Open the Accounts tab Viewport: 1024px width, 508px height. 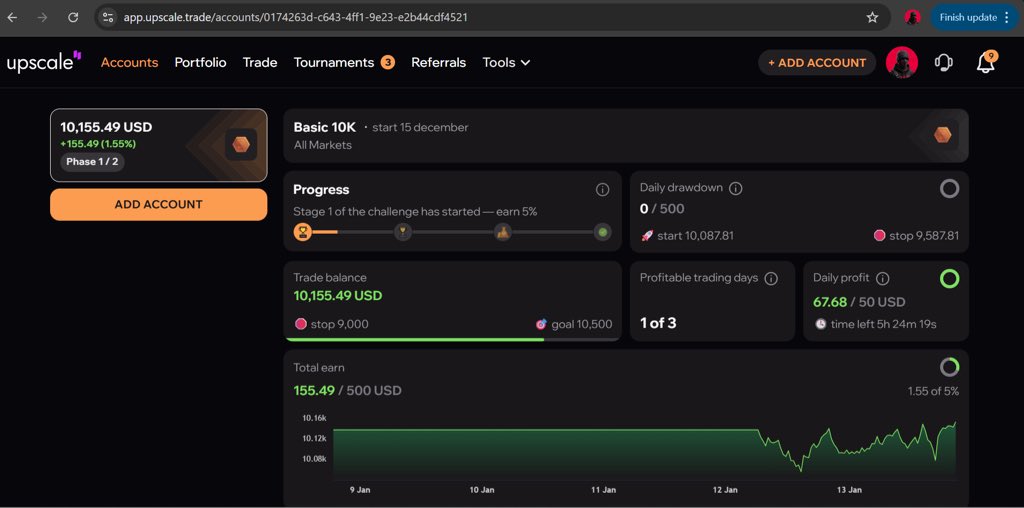[129, 63]
